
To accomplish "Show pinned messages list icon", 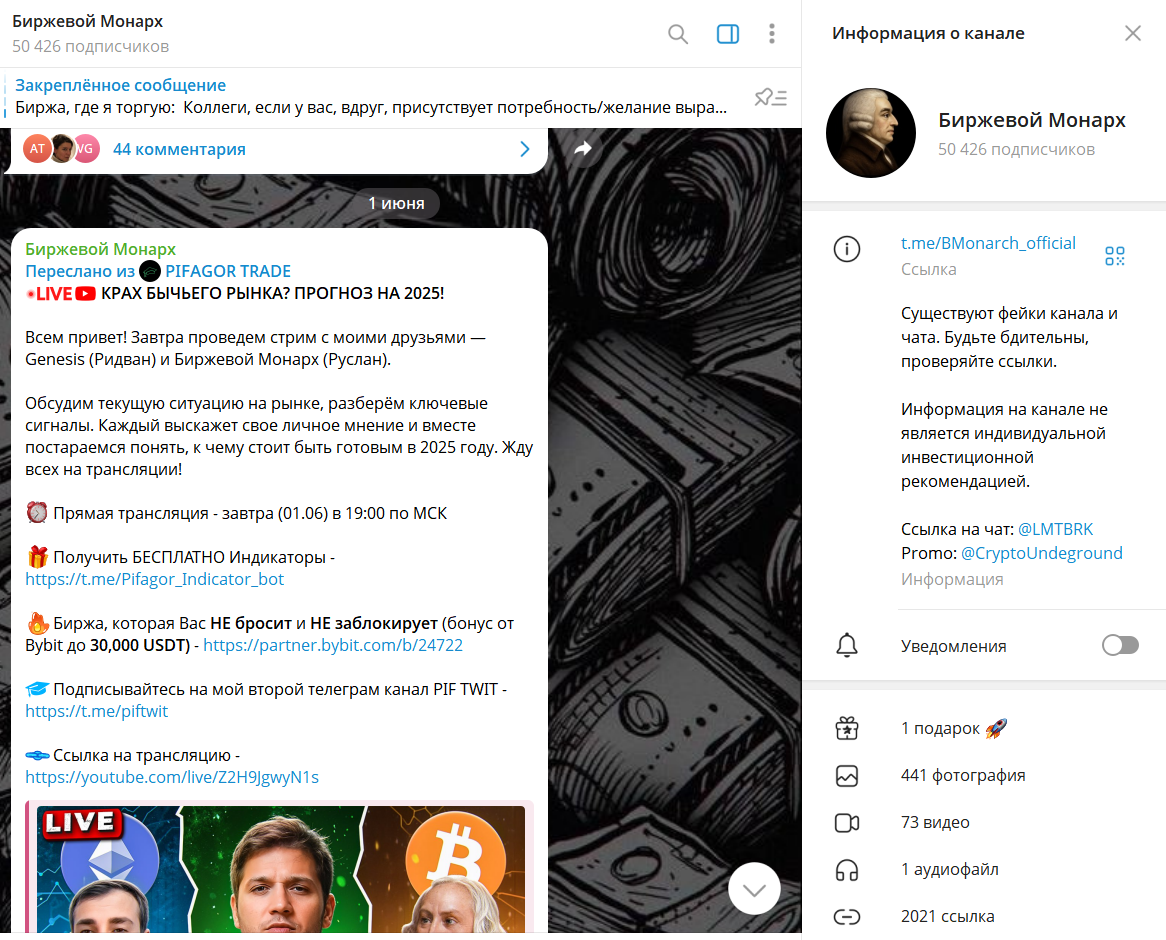I will pyautogui.click(x=770, y=97).
